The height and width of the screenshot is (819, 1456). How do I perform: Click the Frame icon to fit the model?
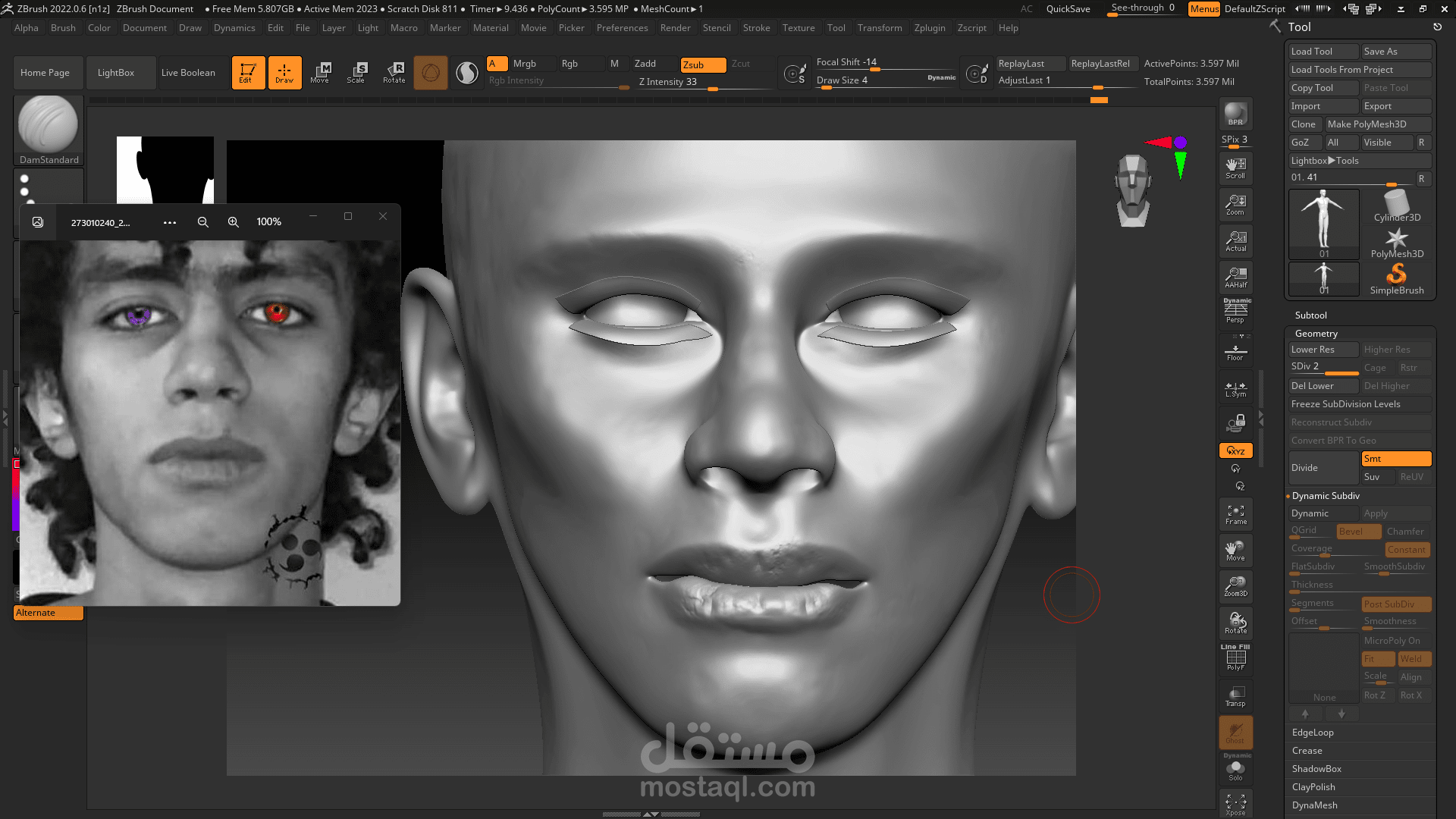coord(1235,513)
